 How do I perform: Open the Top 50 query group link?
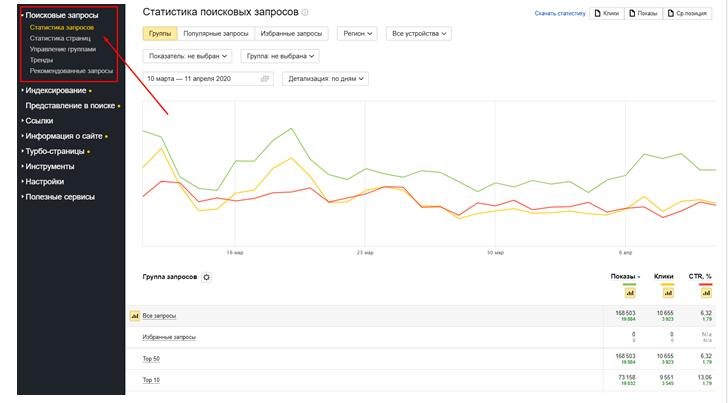152,359
